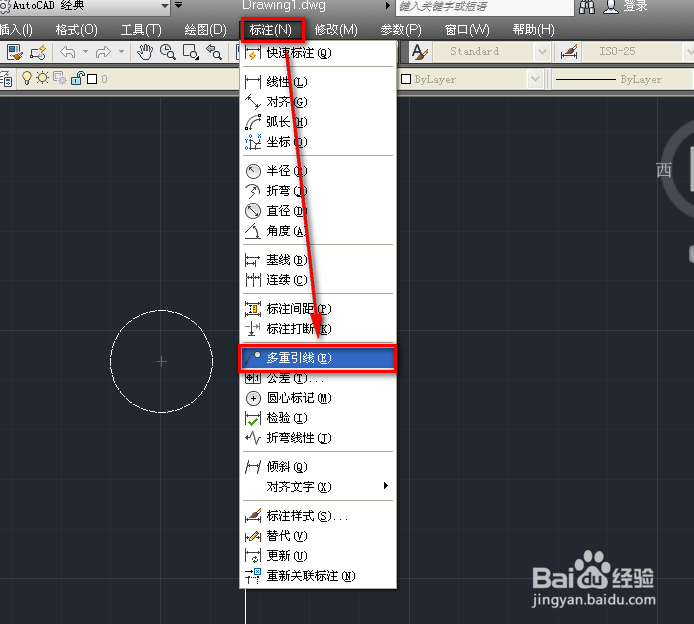Open layer properties manager icon

(6, 79)
